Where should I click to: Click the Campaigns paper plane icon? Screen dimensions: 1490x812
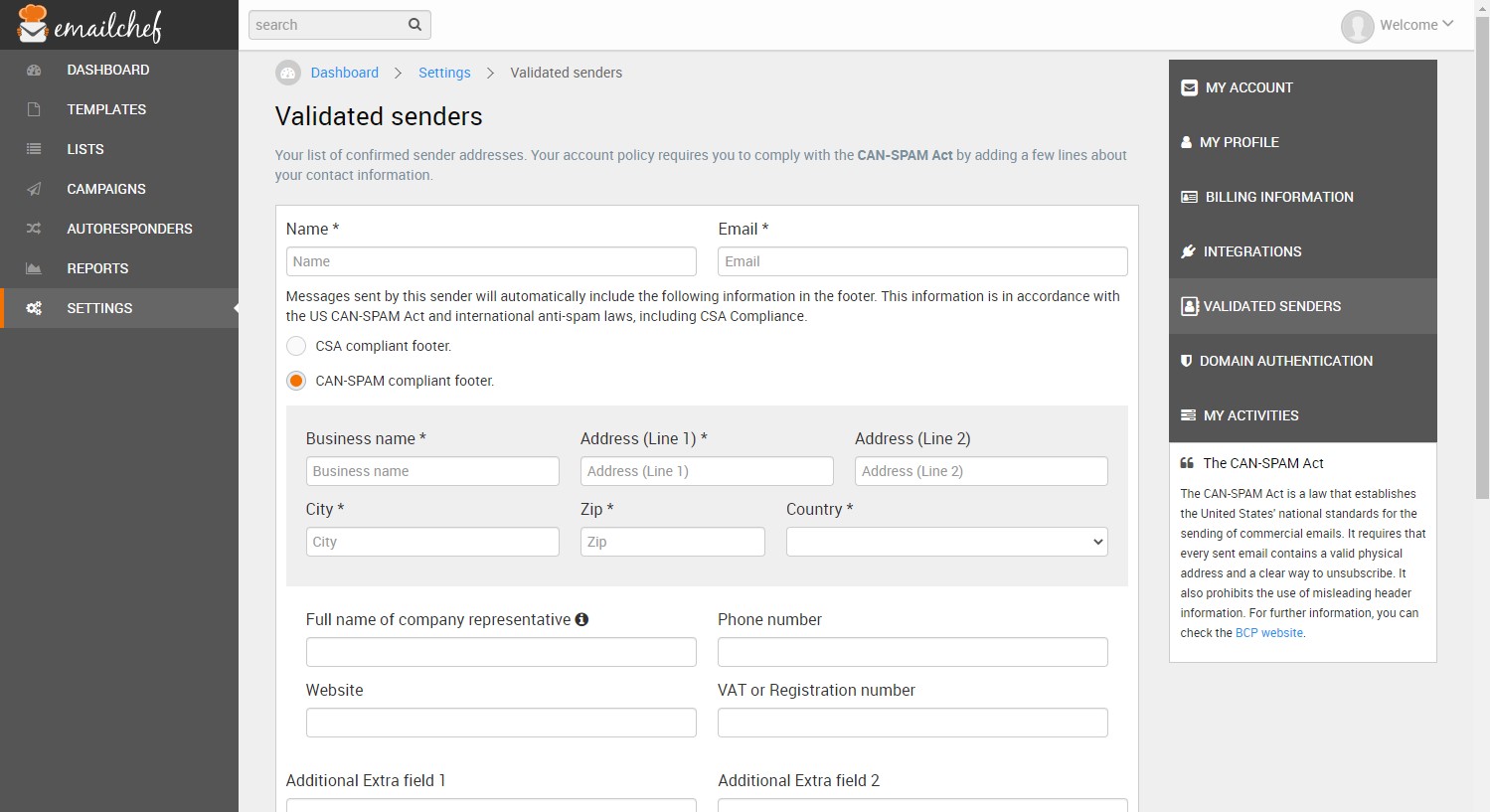(34, 189)
